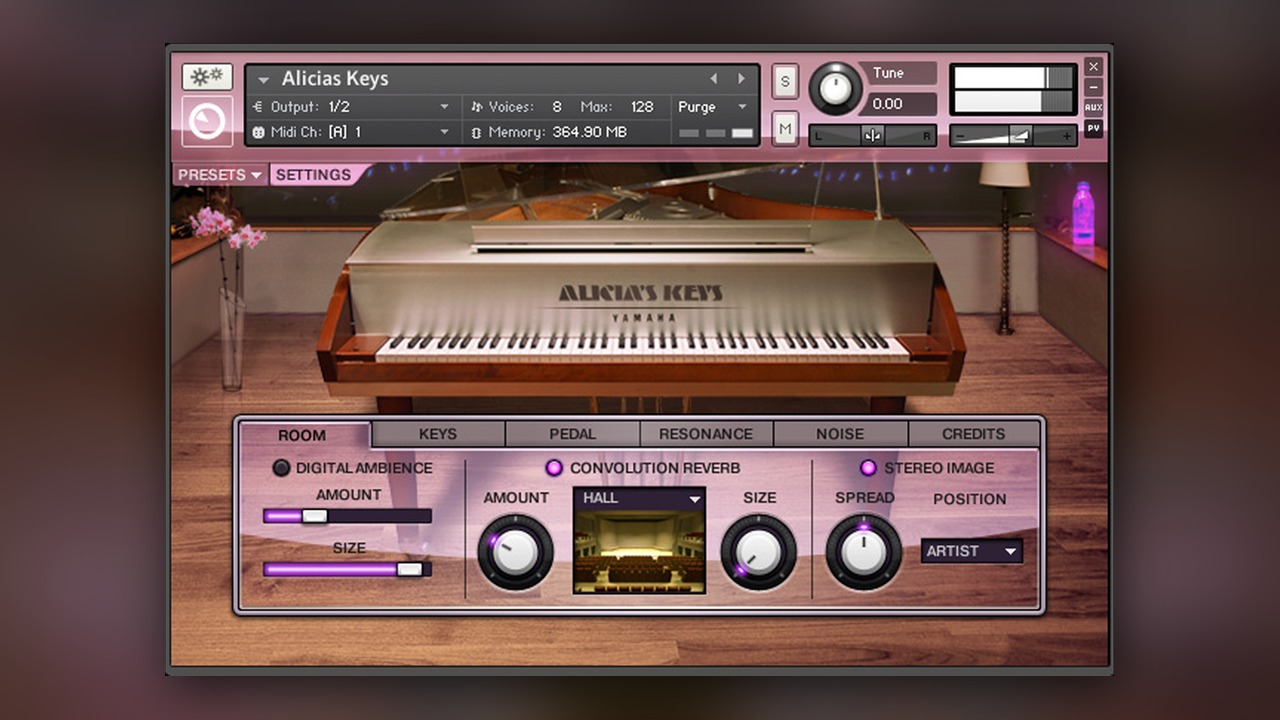
Task: Minimize the instrument header view
Action: coord(1093,87)
